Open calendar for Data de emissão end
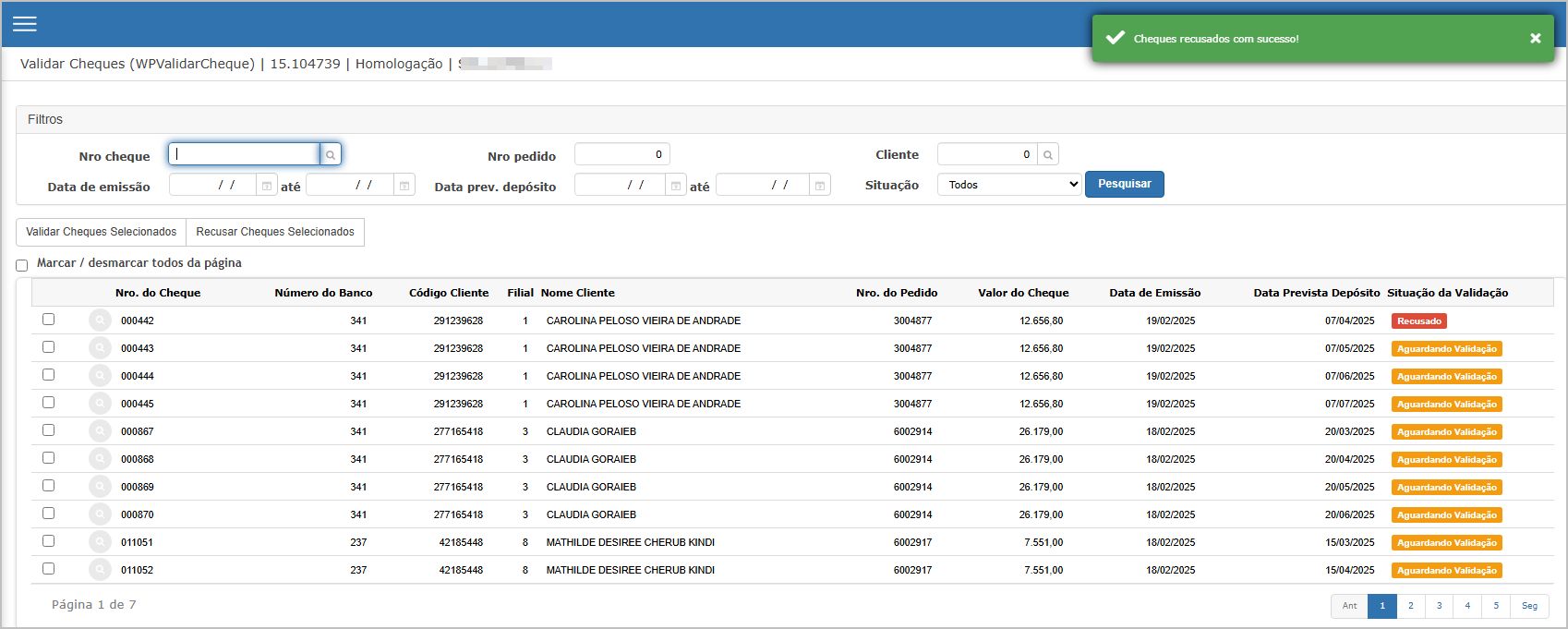Image resolution: width=1568 pixels, height=629 pixels. point(404,186)
